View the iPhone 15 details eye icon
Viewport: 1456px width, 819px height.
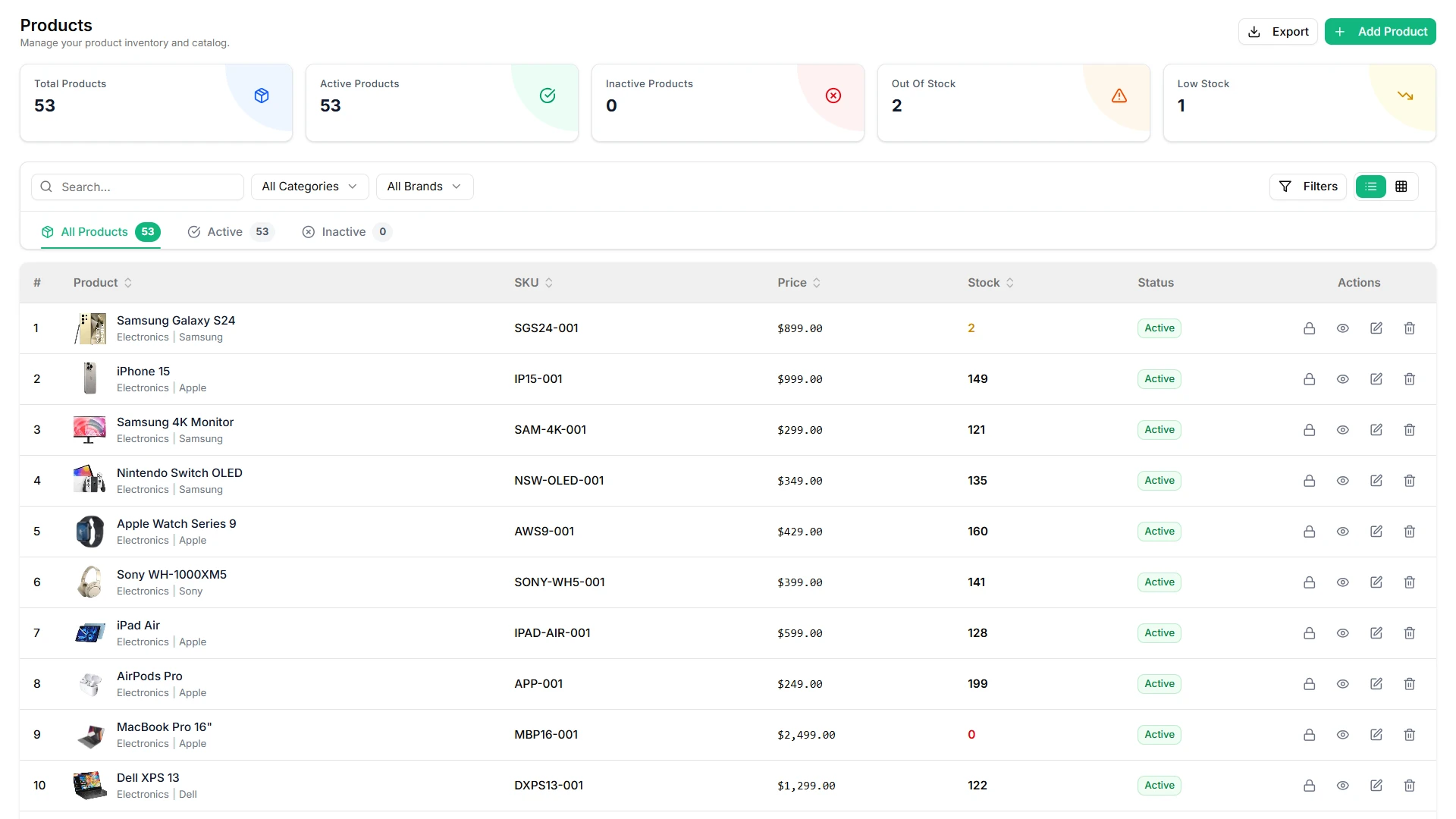tap(1342, 379)
